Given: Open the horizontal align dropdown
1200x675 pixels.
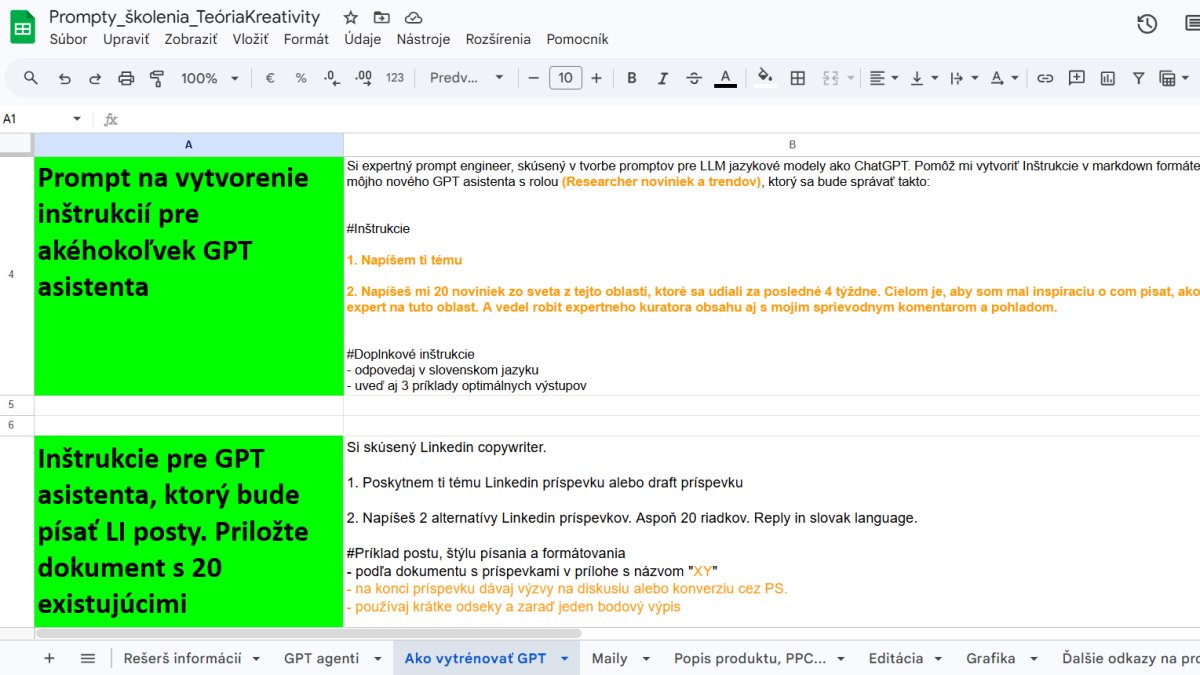Looking at the screenshot, I should (883, 78).
